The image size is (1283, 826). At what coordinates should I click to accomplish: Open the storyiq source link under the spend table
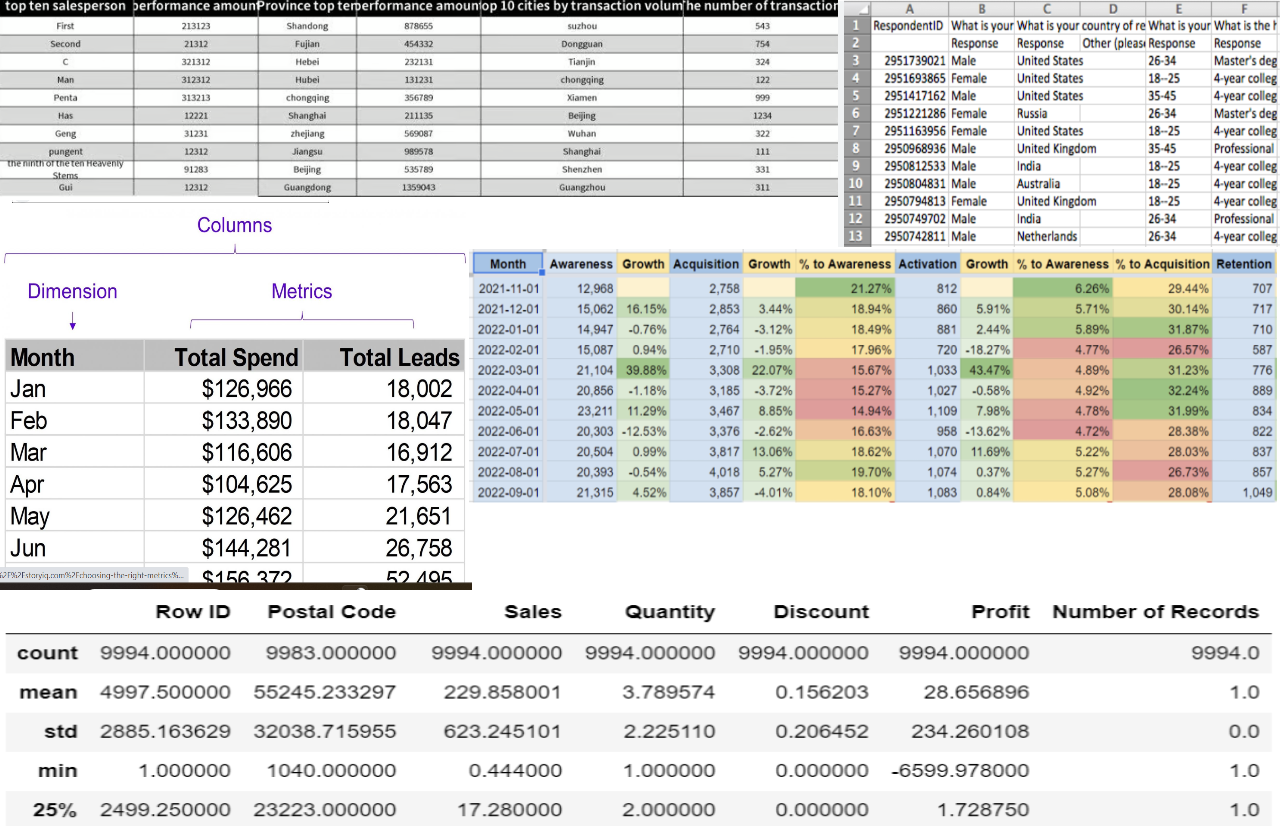[x=94, y=576]
